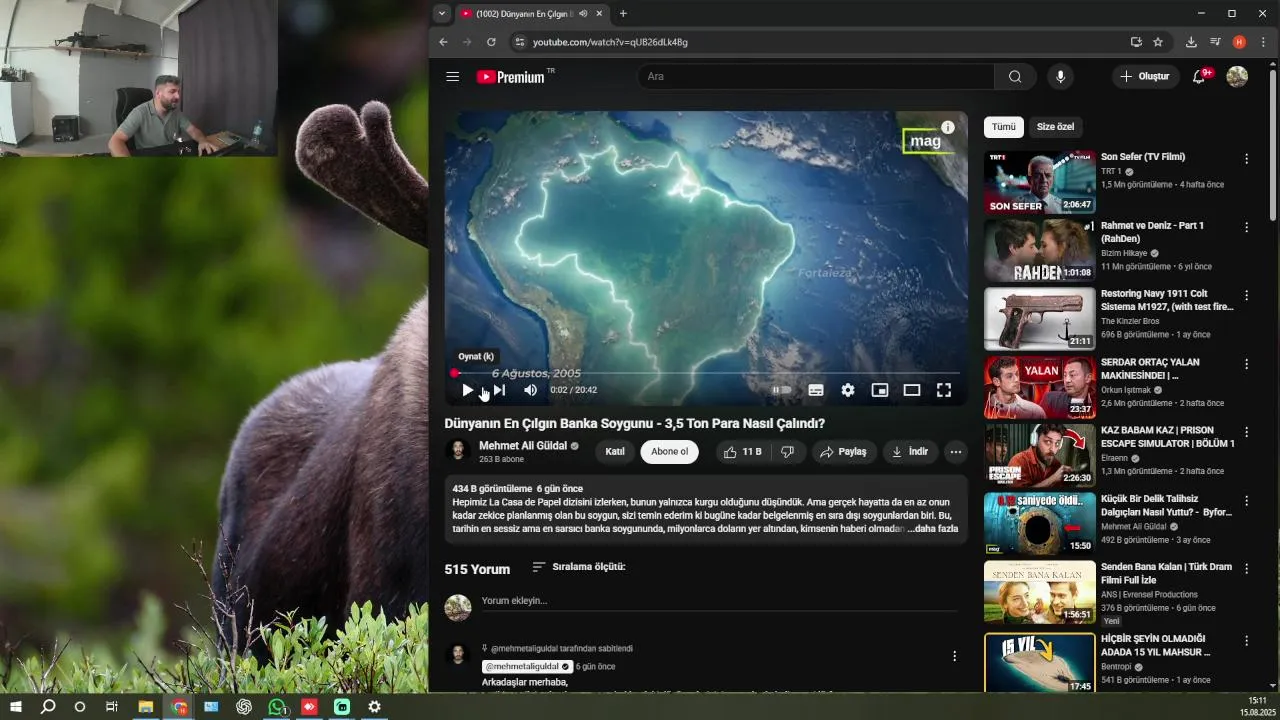Open options for SERDAR ORTAÇ YALAN video
Viewport: 1280px width, 720px height.
click(1246, 364)
